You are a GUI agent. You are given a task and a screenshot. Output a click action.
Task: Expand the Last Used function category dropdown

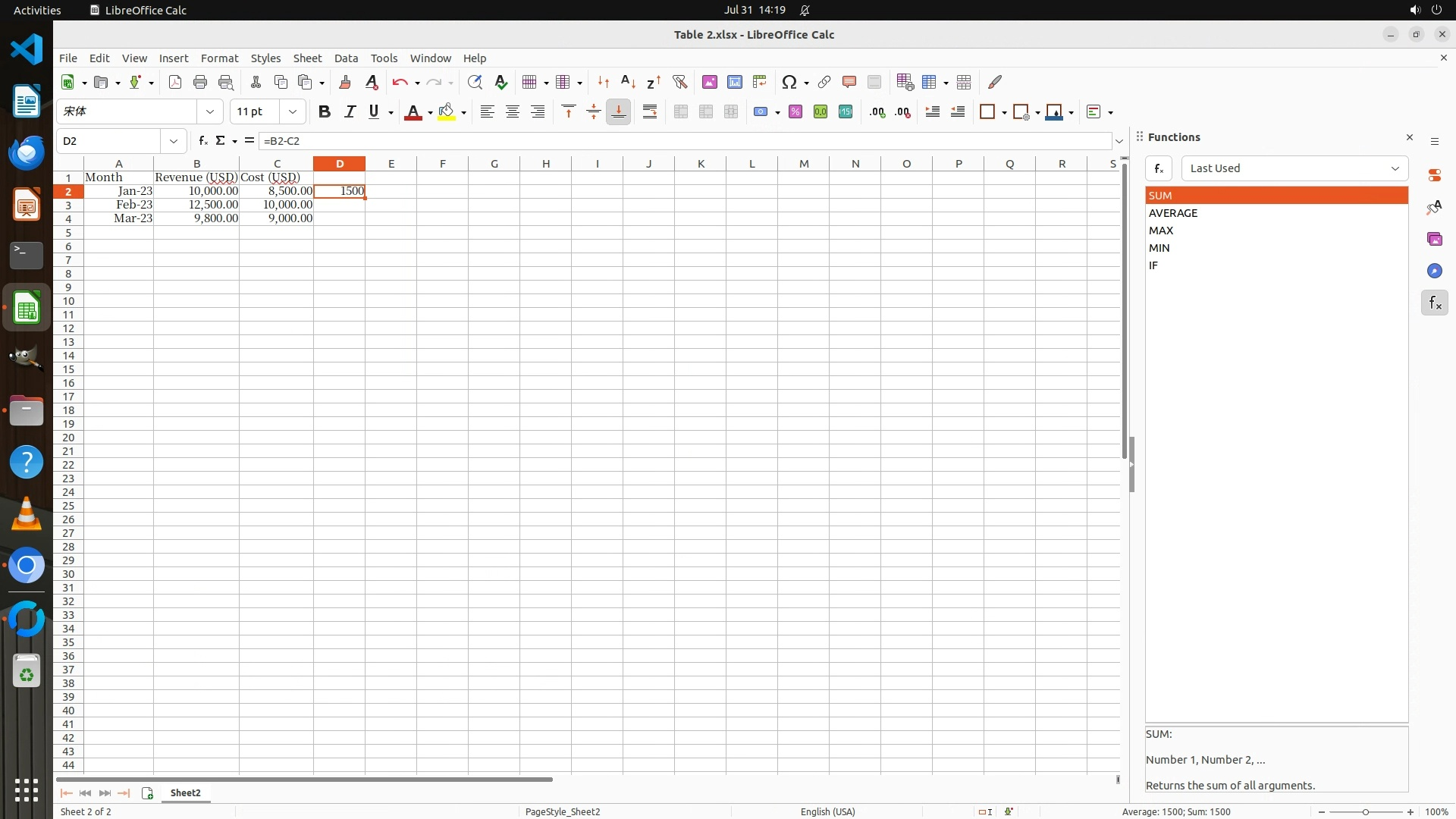tap(1394, 168)
